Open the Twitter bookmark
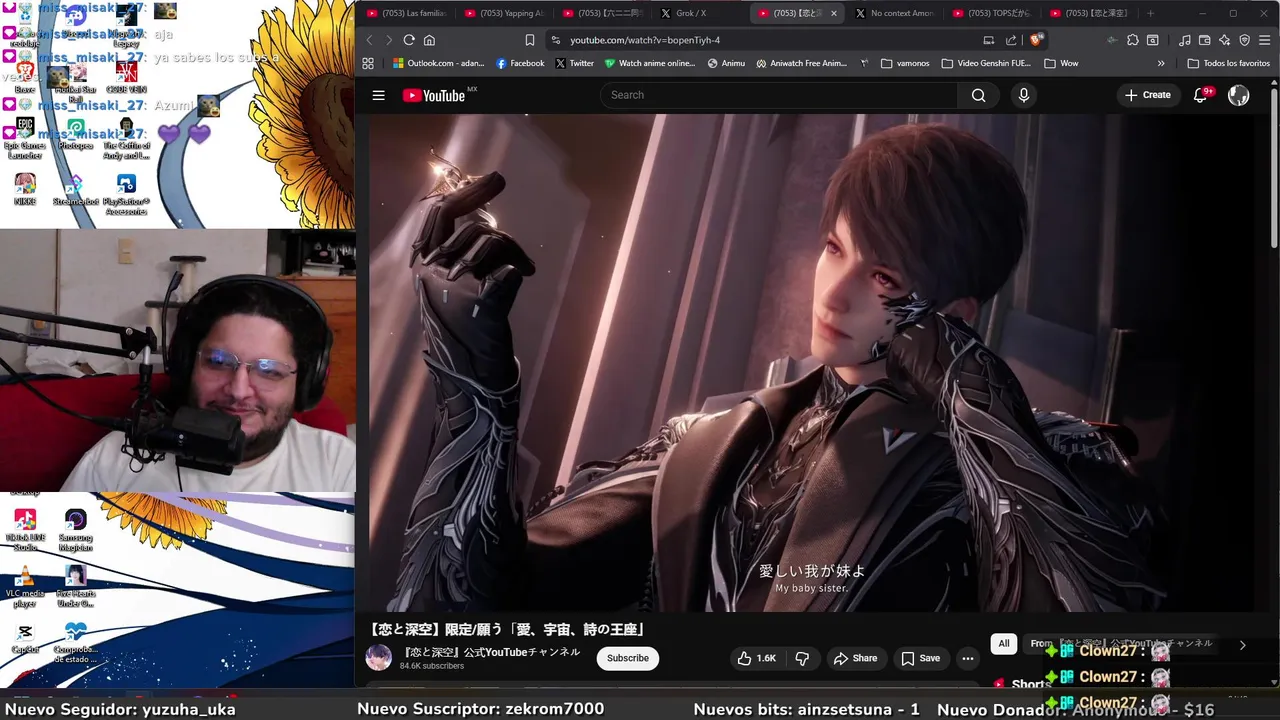 (575, 63)
